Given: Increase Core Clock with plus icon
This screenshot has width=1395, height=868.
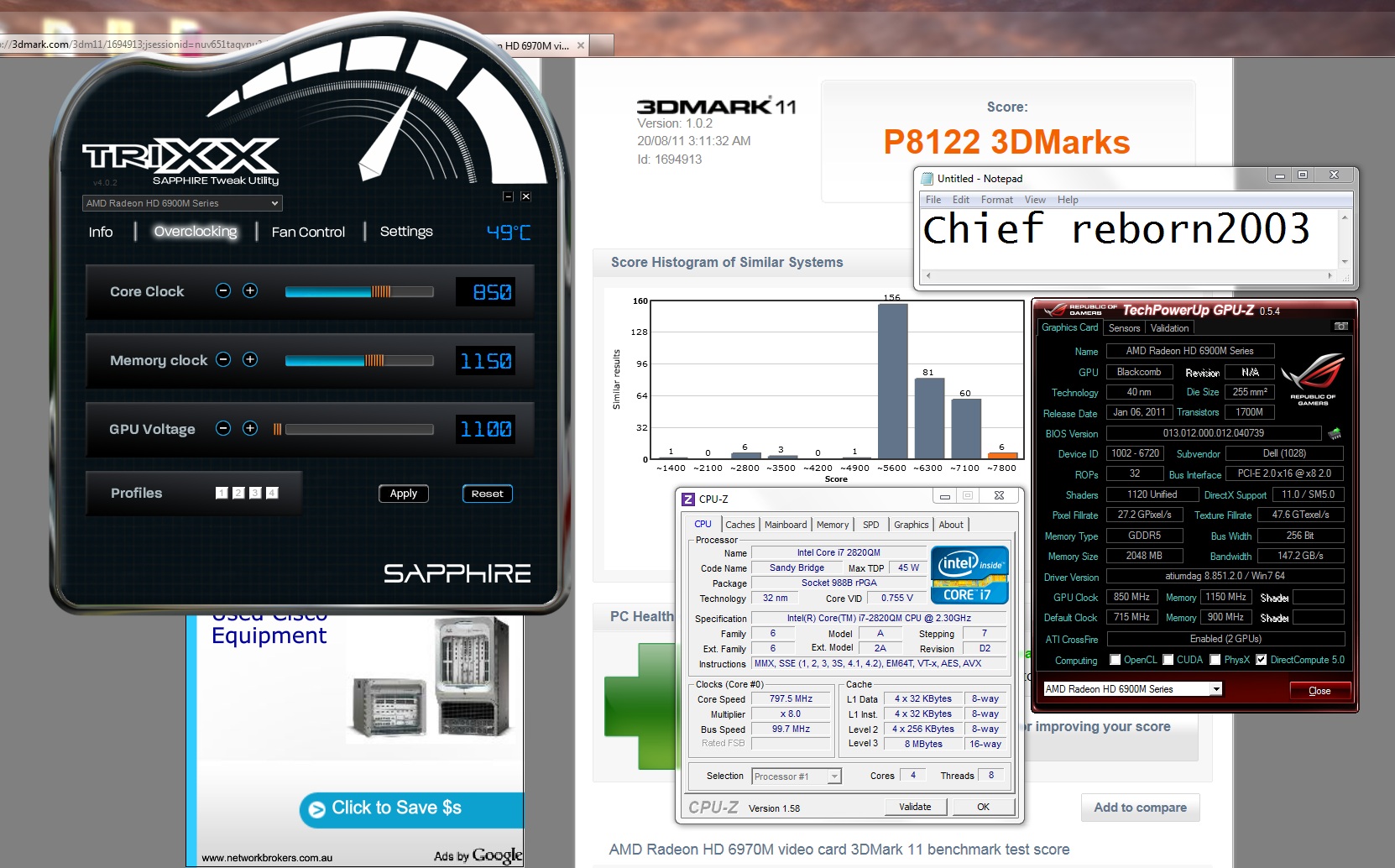Looking at the screenshot, I should pyautogui.click(x=250, y=290).
